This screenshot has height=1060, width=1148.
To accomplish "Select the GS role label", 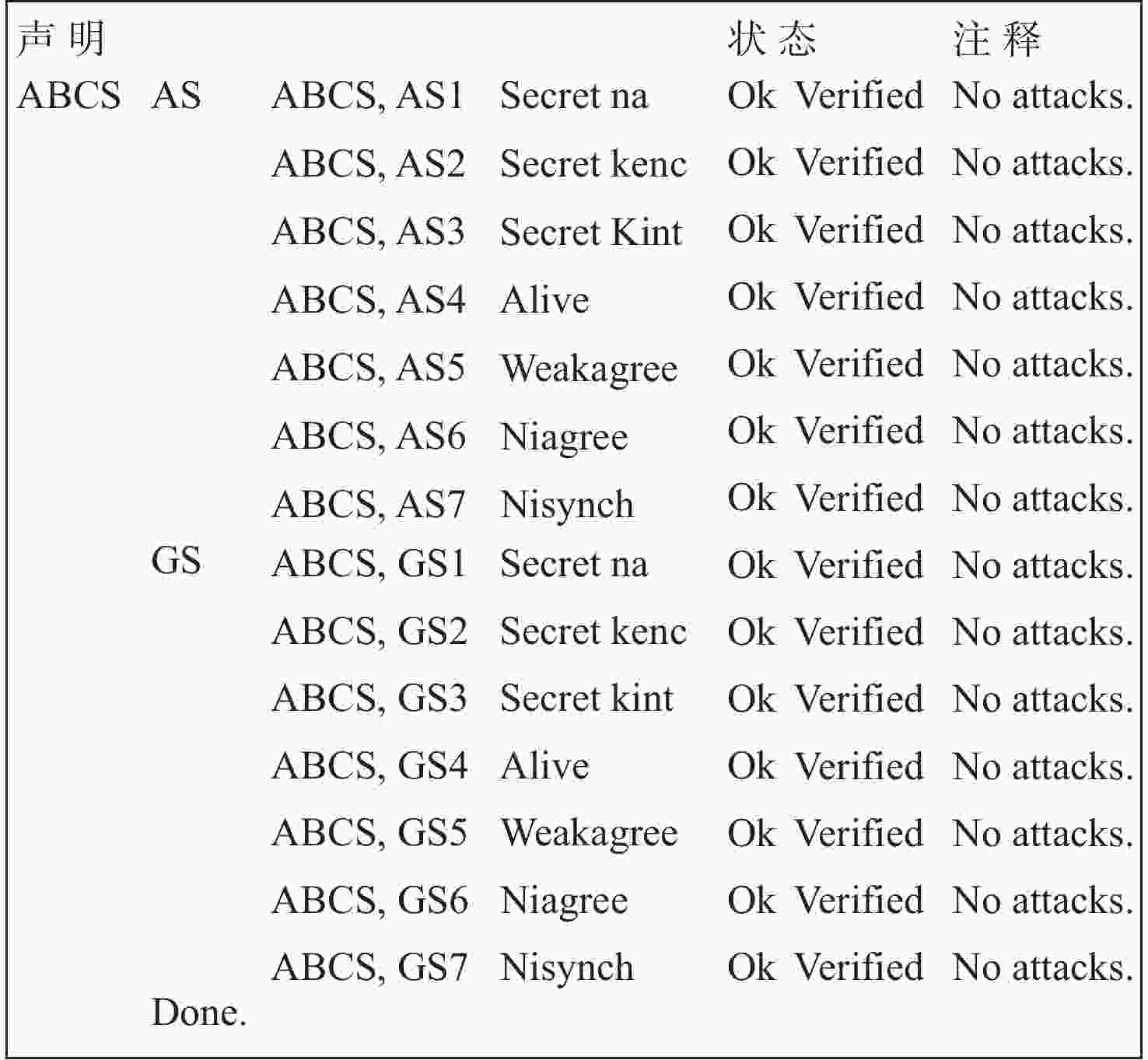I will 177,561.
